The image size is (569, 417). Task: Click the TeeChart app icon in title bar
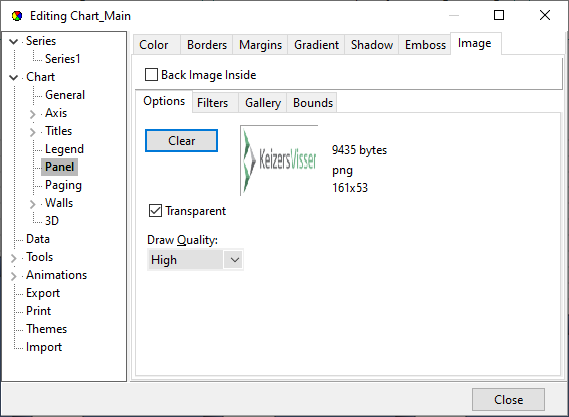pos(17,16)
